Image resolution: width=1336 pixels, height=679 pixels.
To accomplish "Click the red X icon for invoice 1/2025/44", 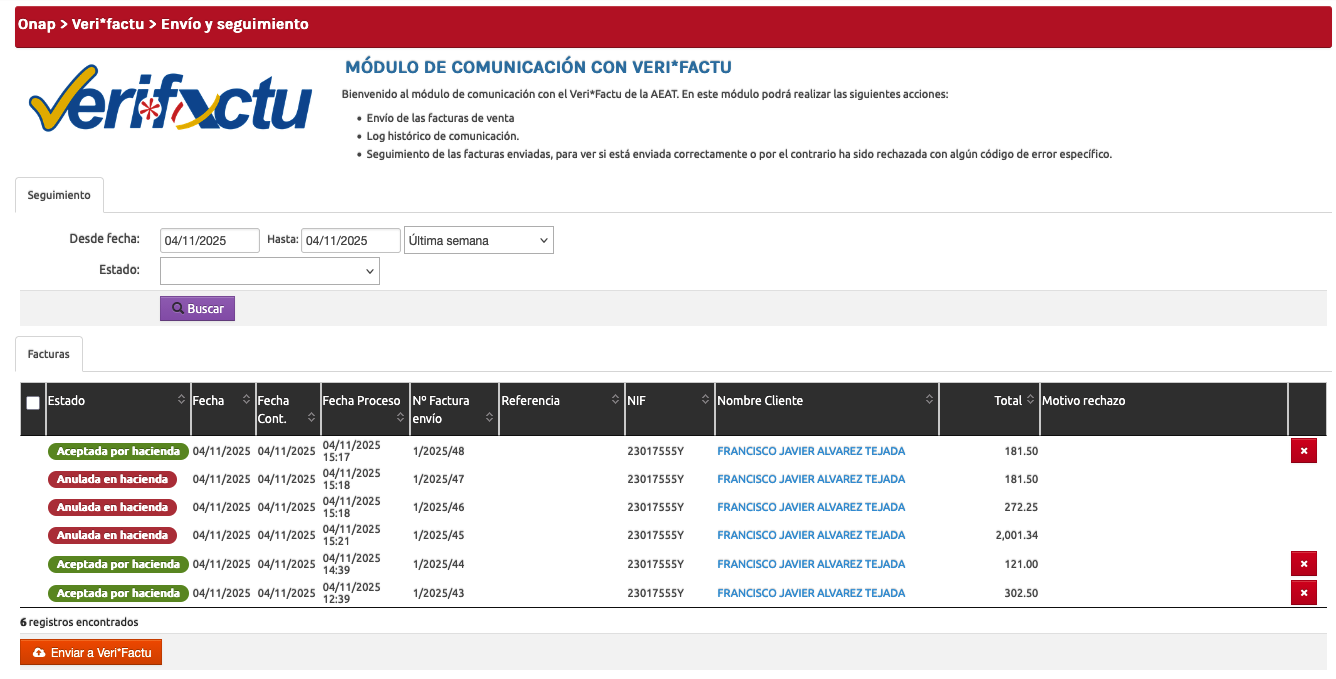I will coord(1303,564).
